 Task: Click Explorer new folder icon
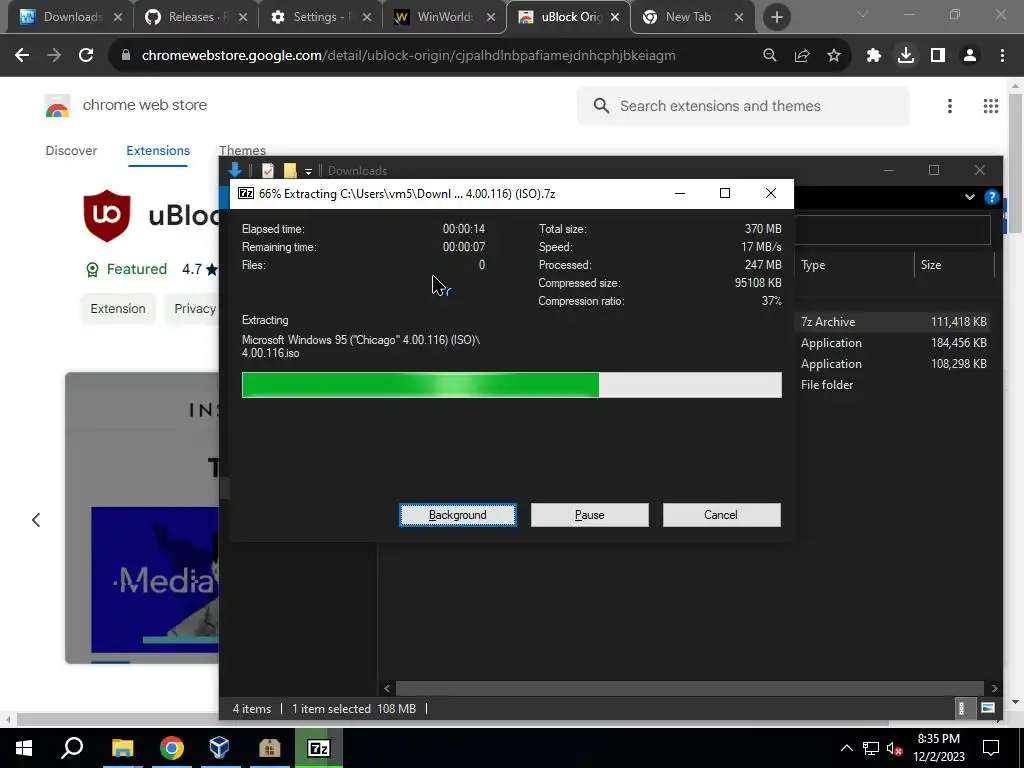(x=290, y=170)
